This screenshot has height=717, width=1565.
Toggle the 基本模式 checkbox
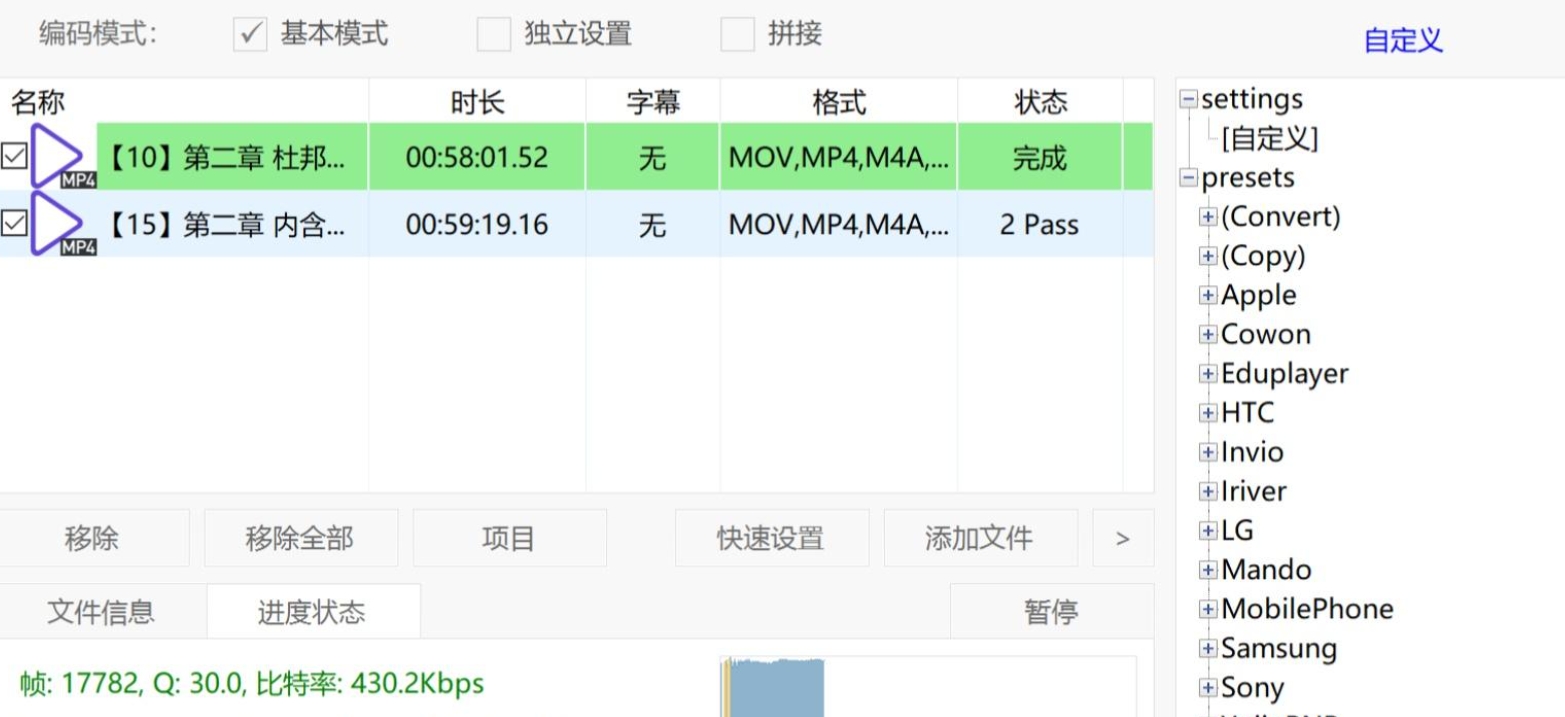pyautogui.click(x=250, y=34)
